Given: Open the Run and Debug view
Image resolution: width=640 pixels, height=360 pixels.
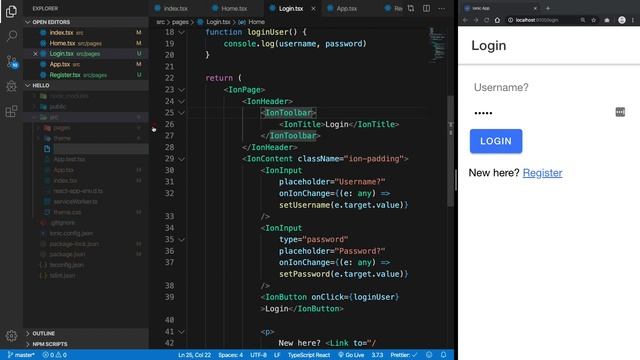Looking at the screenshot, I should tap(11, 86).
